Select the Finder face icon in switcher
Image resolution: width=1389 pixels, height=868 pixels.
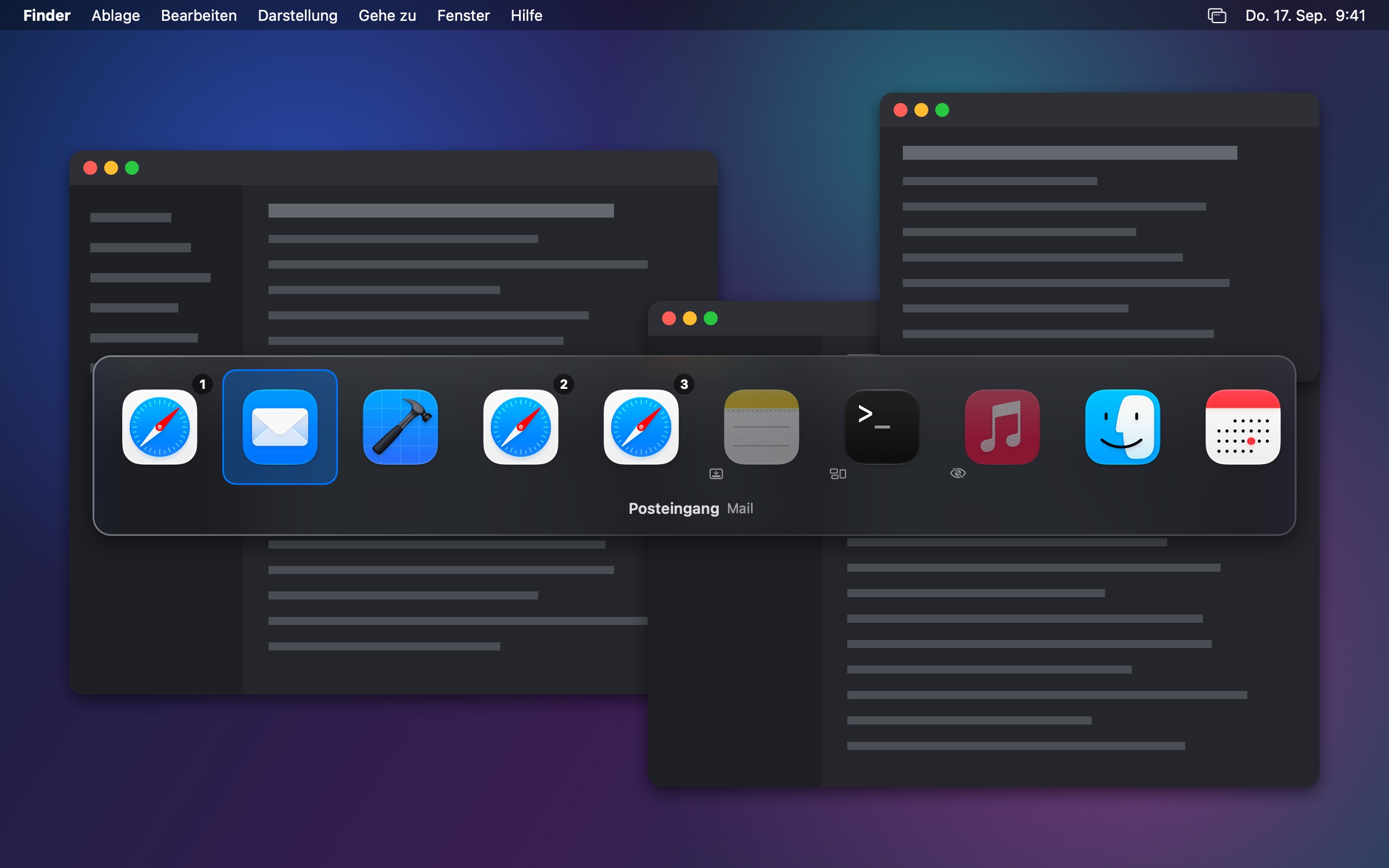pos(1123,427)
